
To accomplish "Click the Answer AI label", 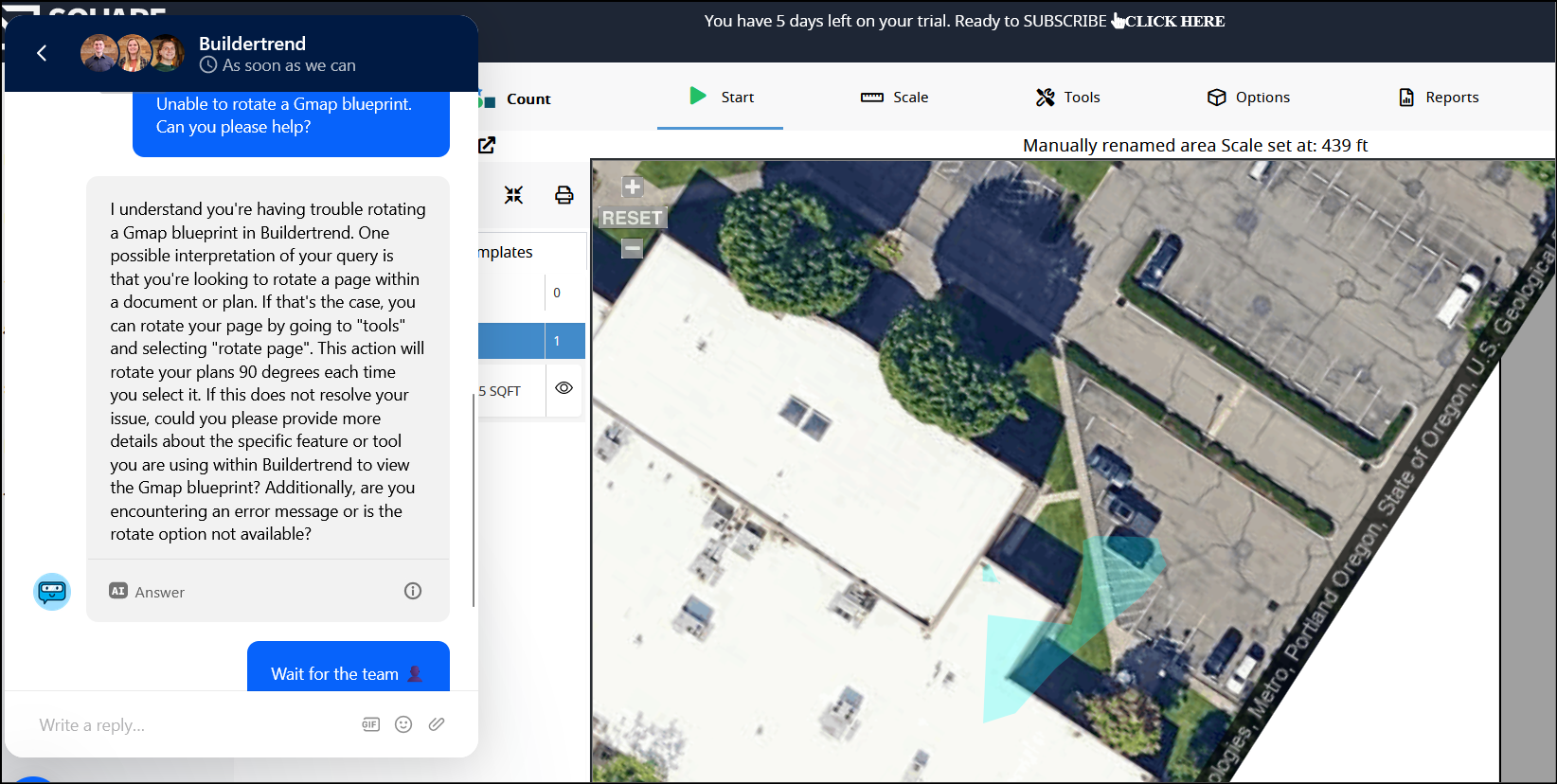I will click(x=147, y=592).
